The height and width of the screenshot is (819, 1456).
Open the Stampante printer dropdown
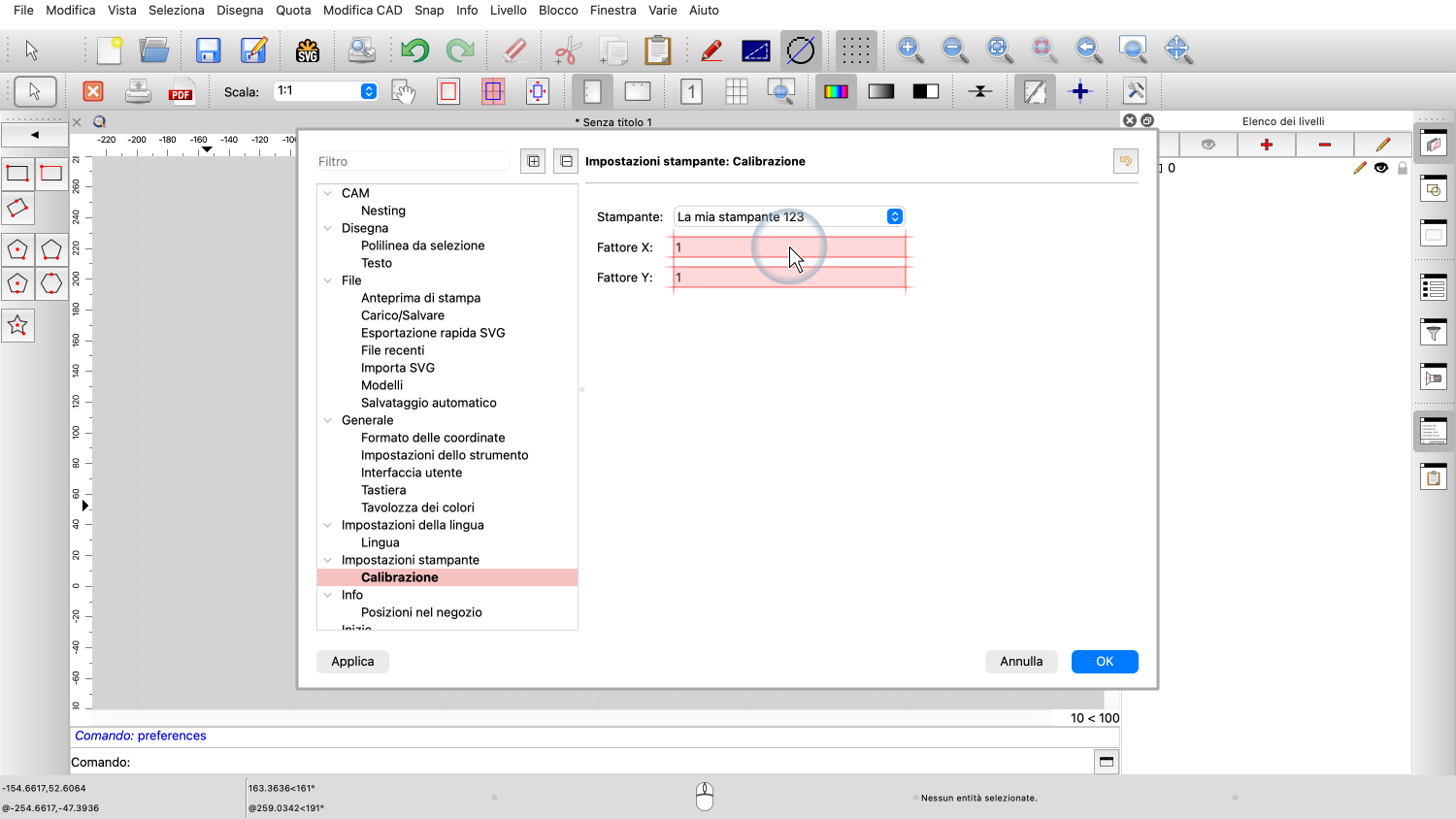point(894,216)
